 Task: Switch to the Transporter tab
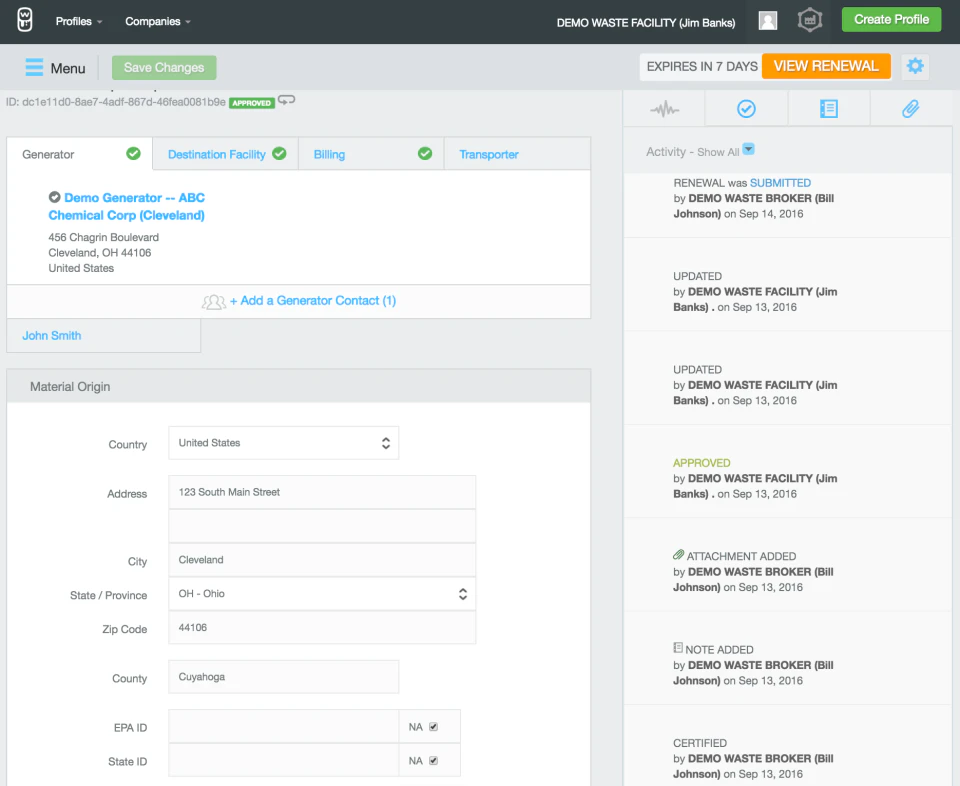488,155
